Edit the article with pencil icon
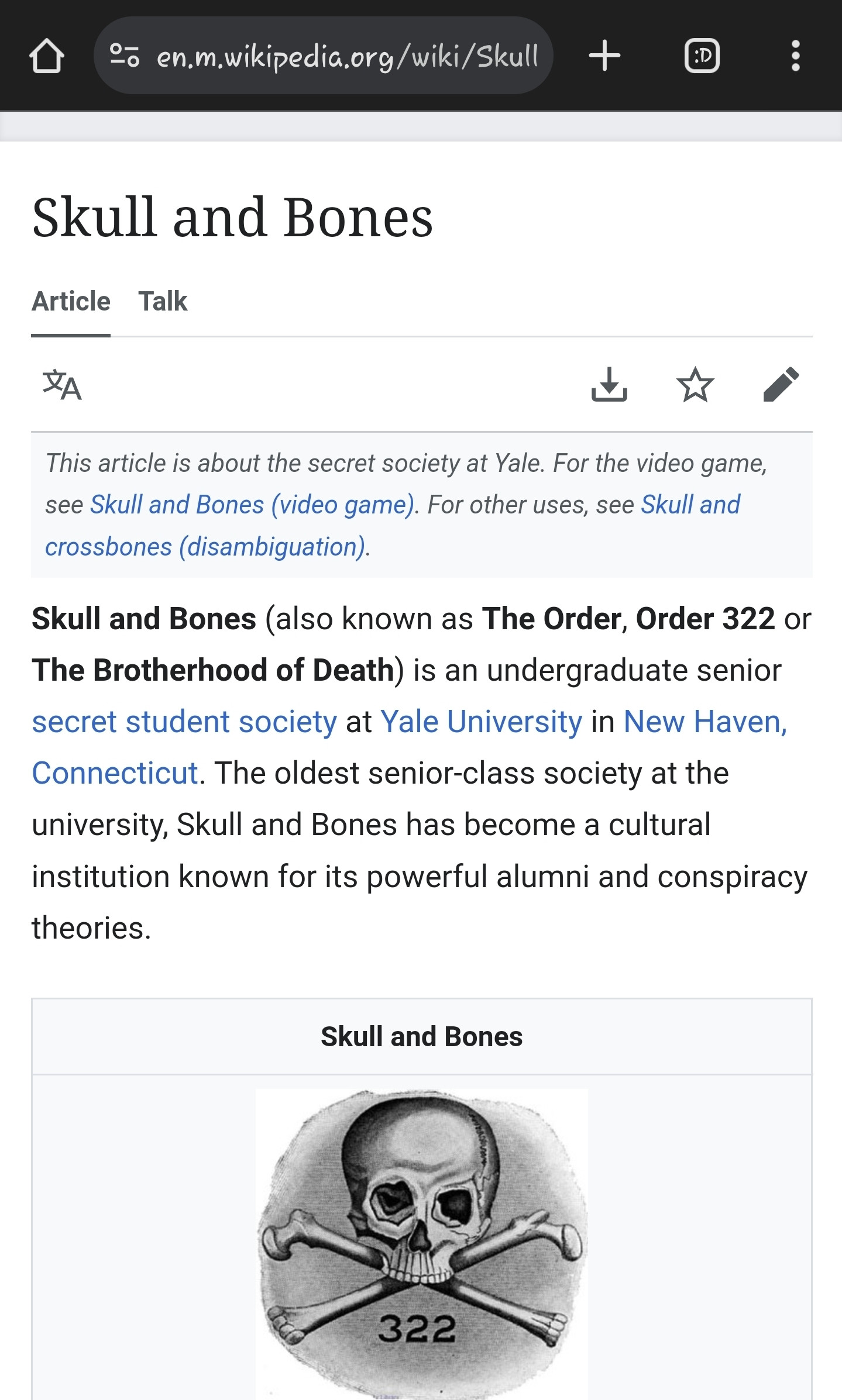 (x=781, y=385)
